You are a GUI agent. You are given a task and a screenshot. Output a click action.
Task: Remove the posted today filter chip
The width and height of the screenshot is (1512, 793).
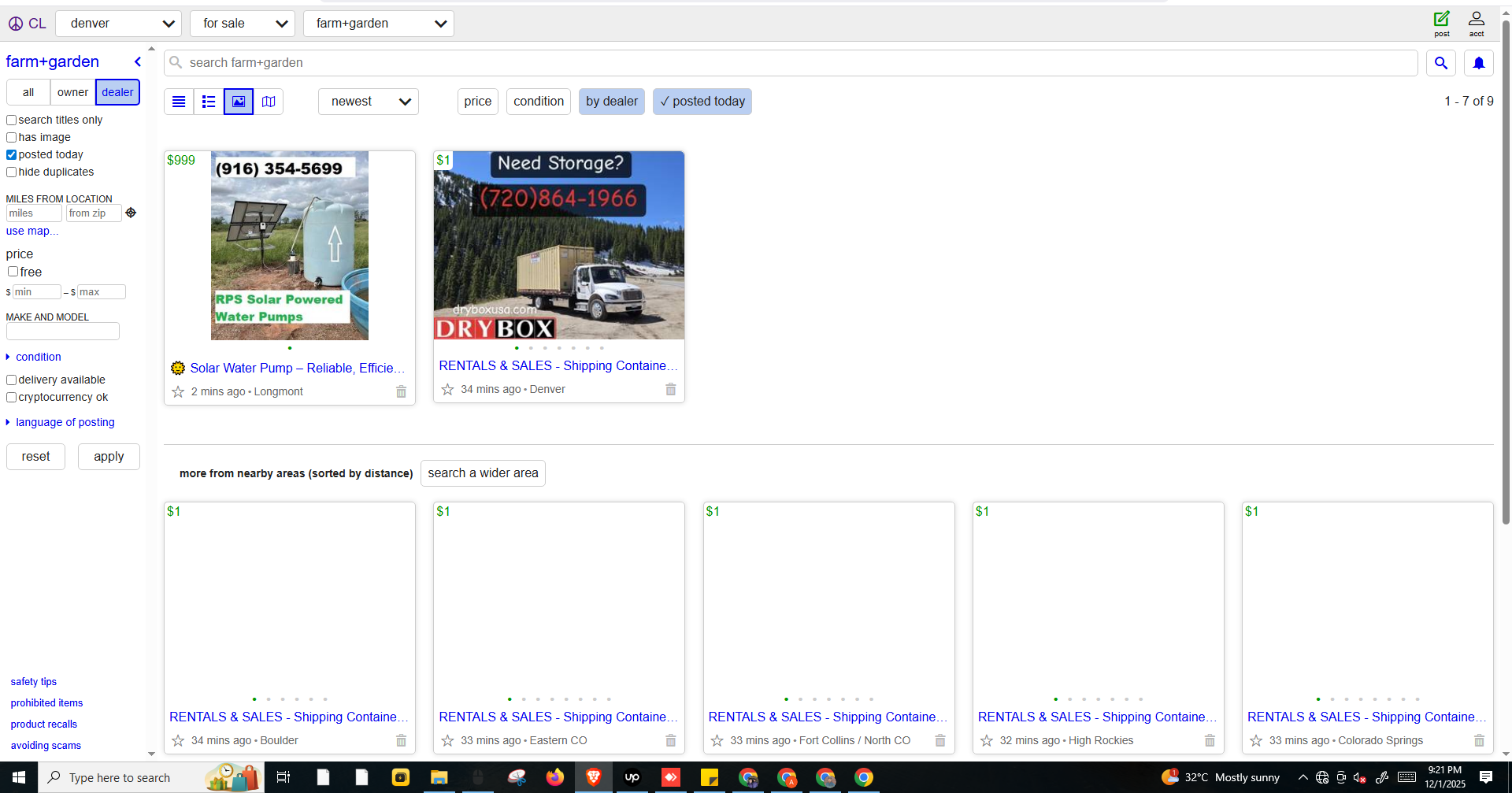(702, 102)
